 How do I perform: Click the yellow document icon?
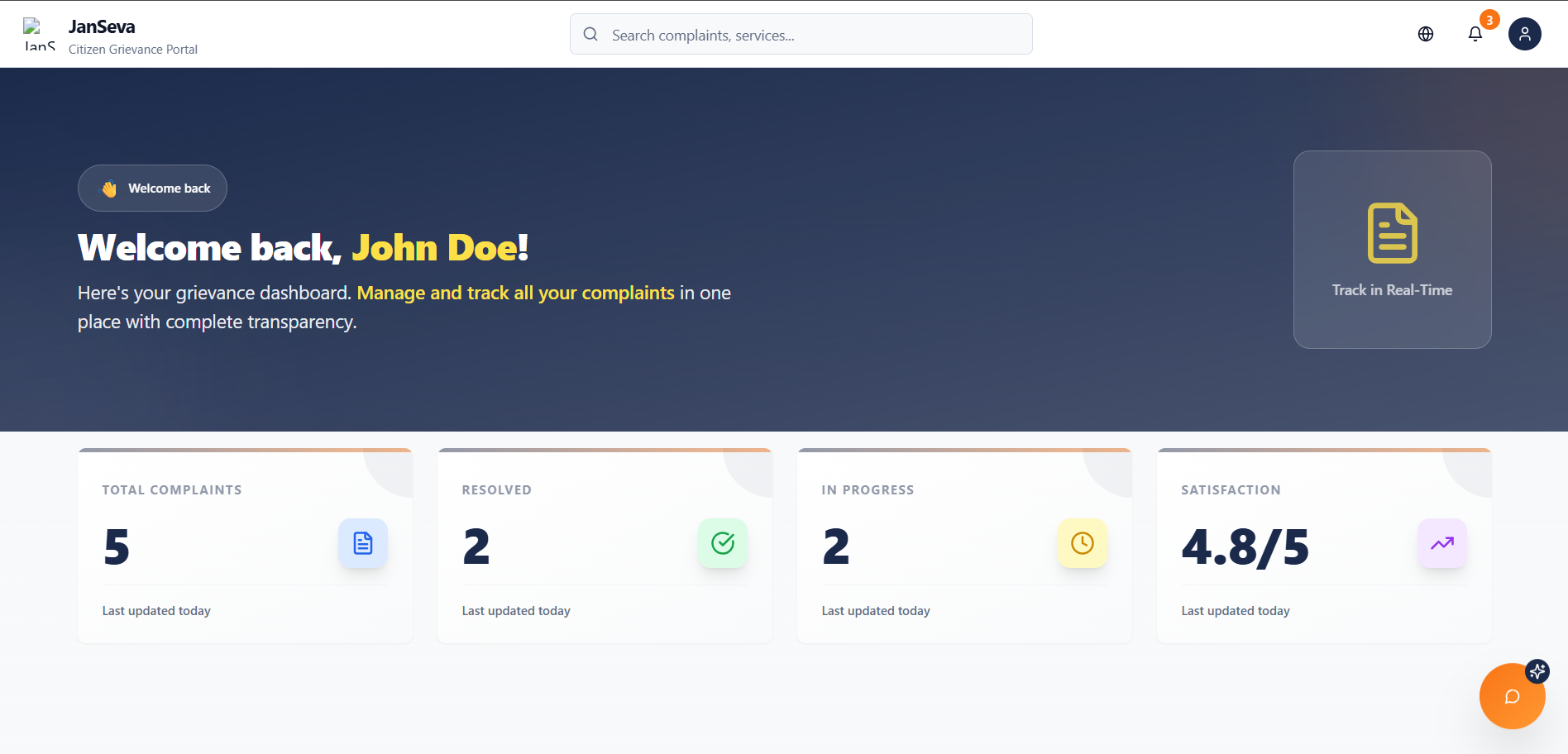(1392, 233)
